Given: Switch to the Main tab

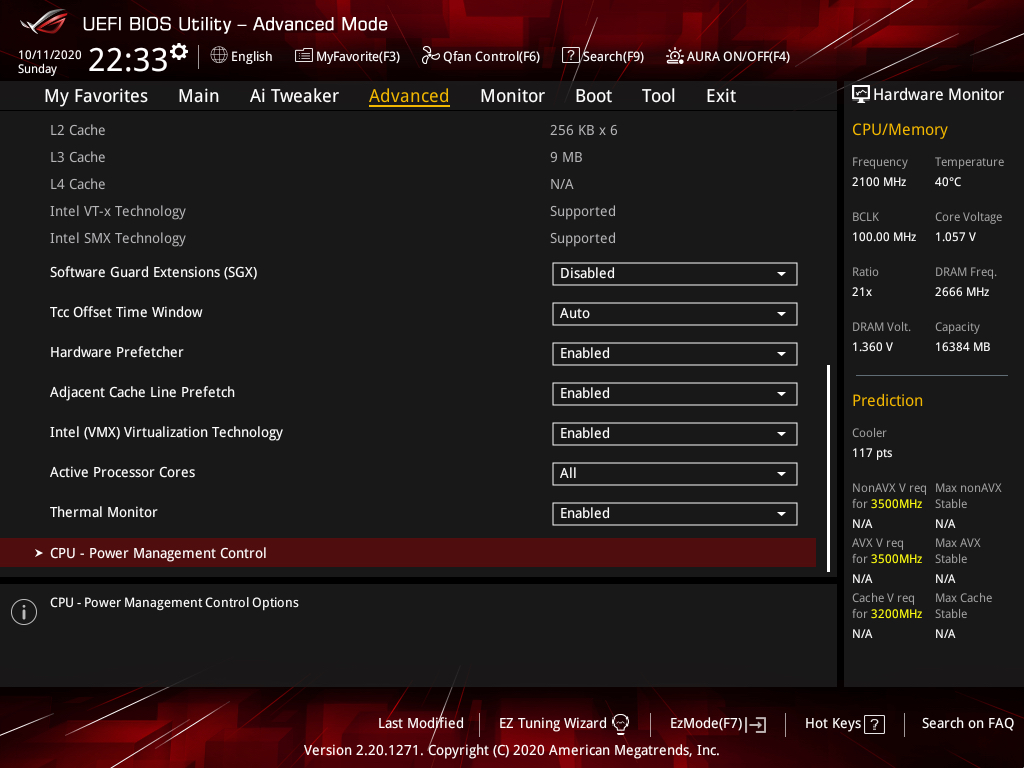Looking at the screenshot, I should point(199,96).
